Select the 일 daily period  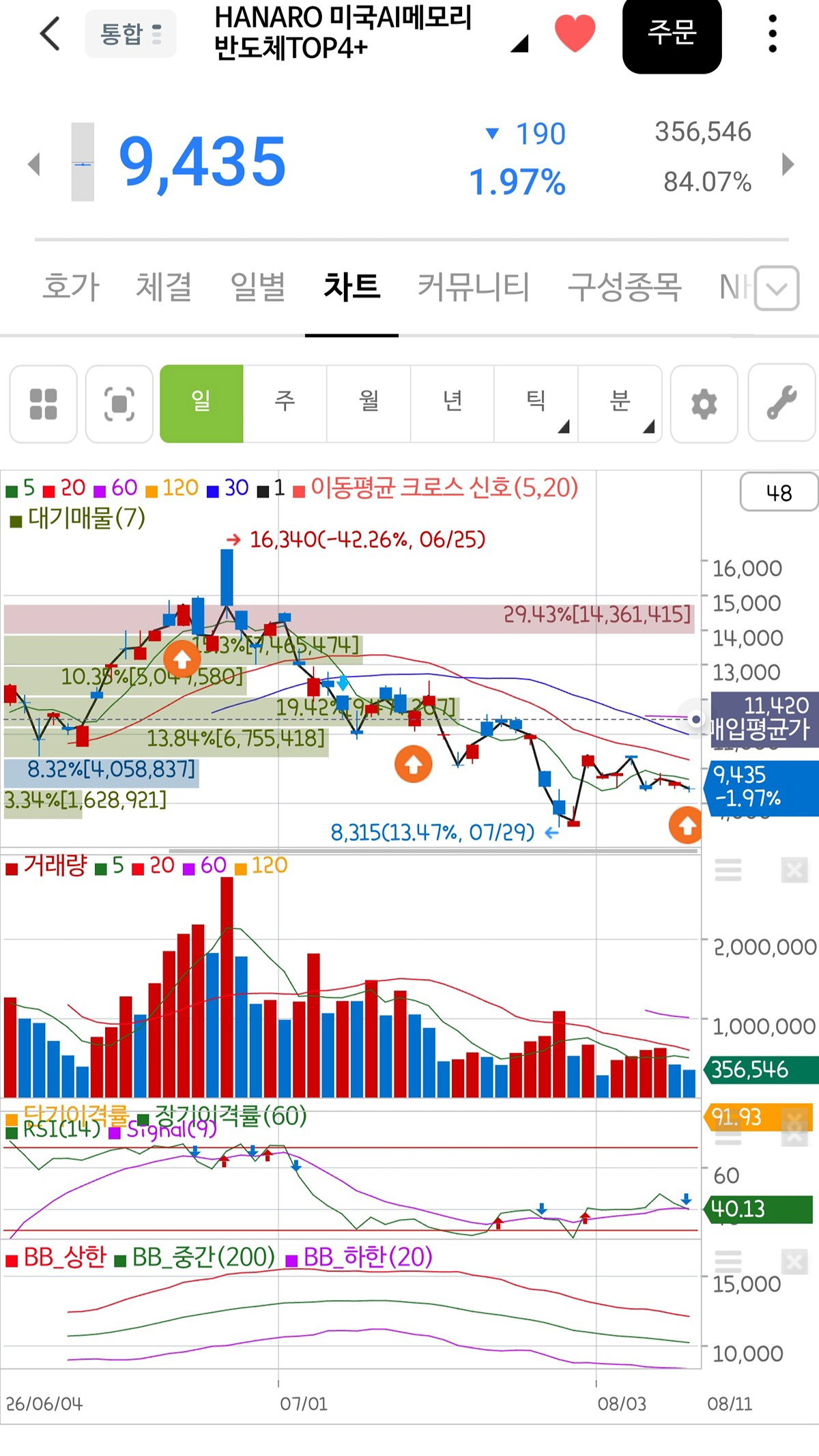pos(201,403)
